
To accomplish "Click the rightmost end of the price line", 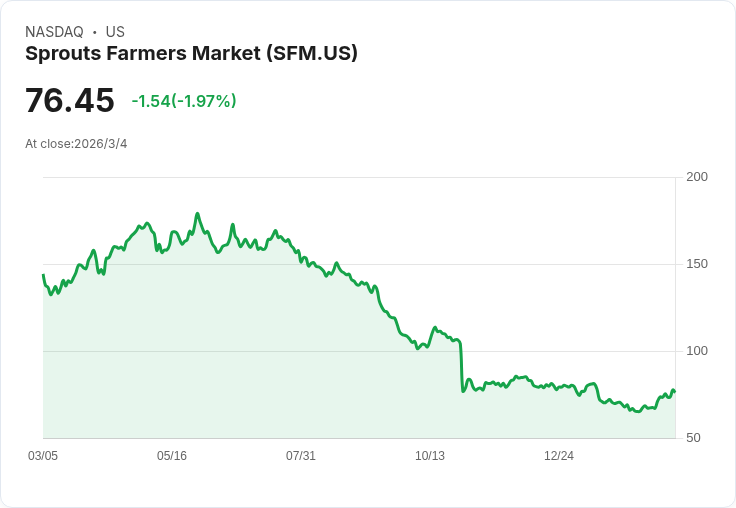I will click(674, 391).
